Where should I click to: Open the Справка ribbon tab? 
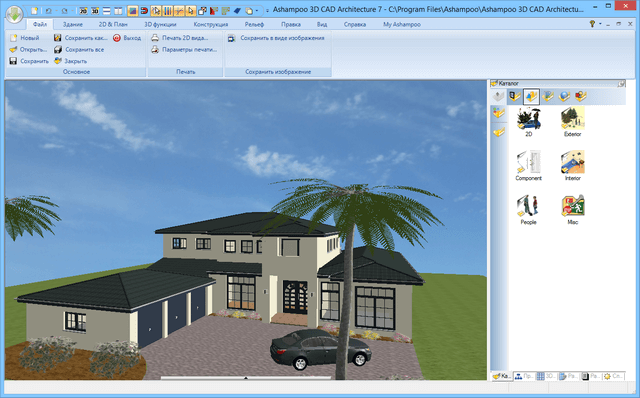(355, 24)
